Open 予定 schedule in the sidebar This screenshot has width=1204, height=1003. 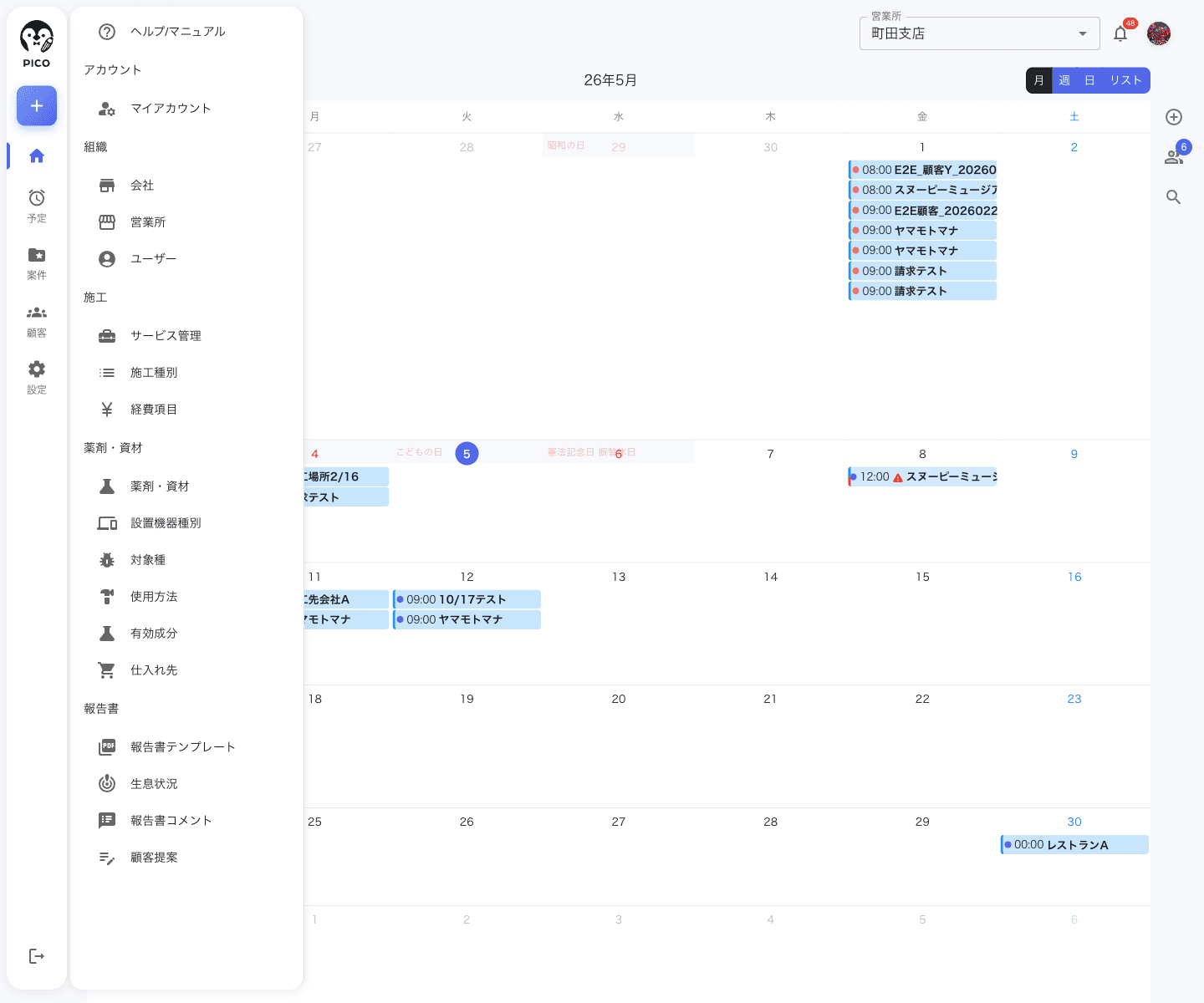coord(37,206)
